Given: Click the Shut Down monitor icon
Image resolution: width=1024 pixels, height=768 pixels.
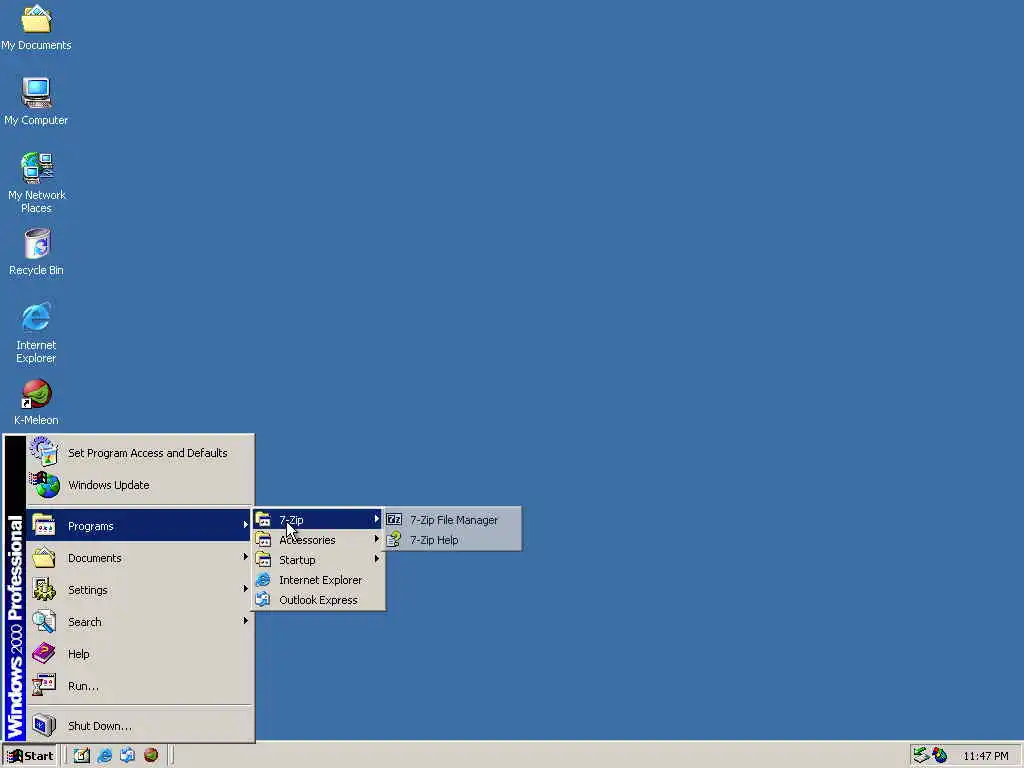Looking at the screenshot, I should (x=44, y=726).
